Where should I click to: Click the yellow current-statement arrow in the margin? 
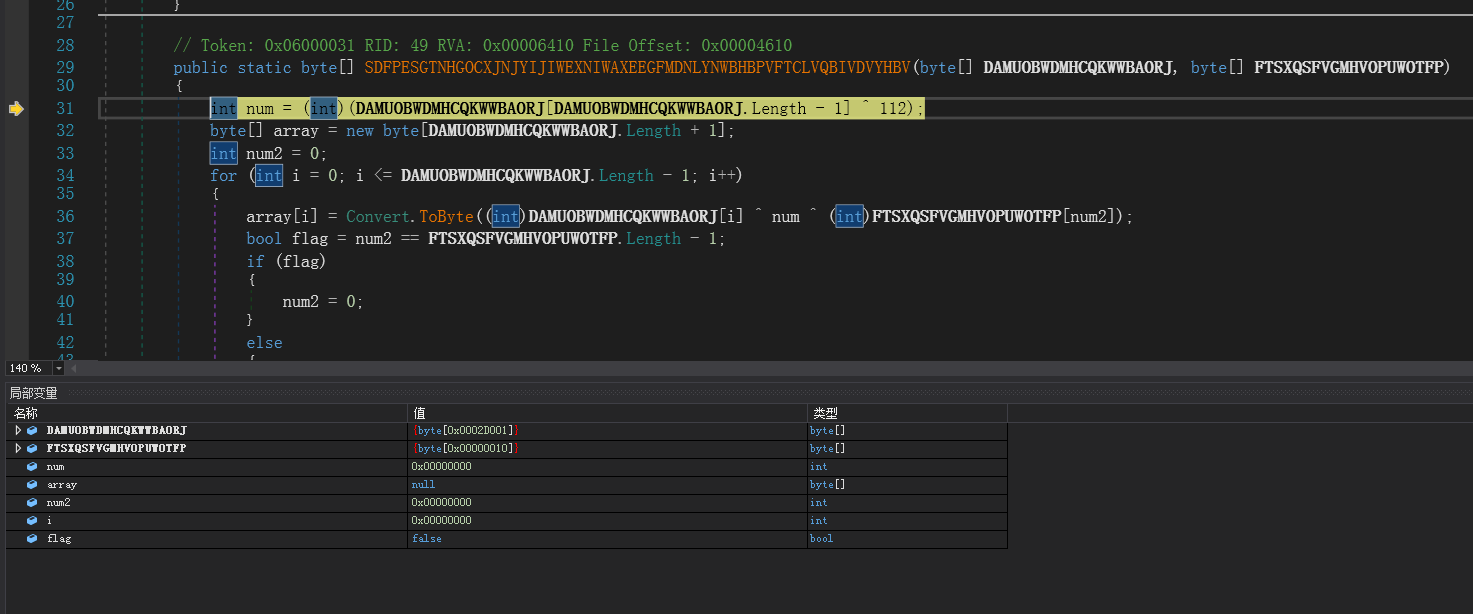tap(16, 109)
